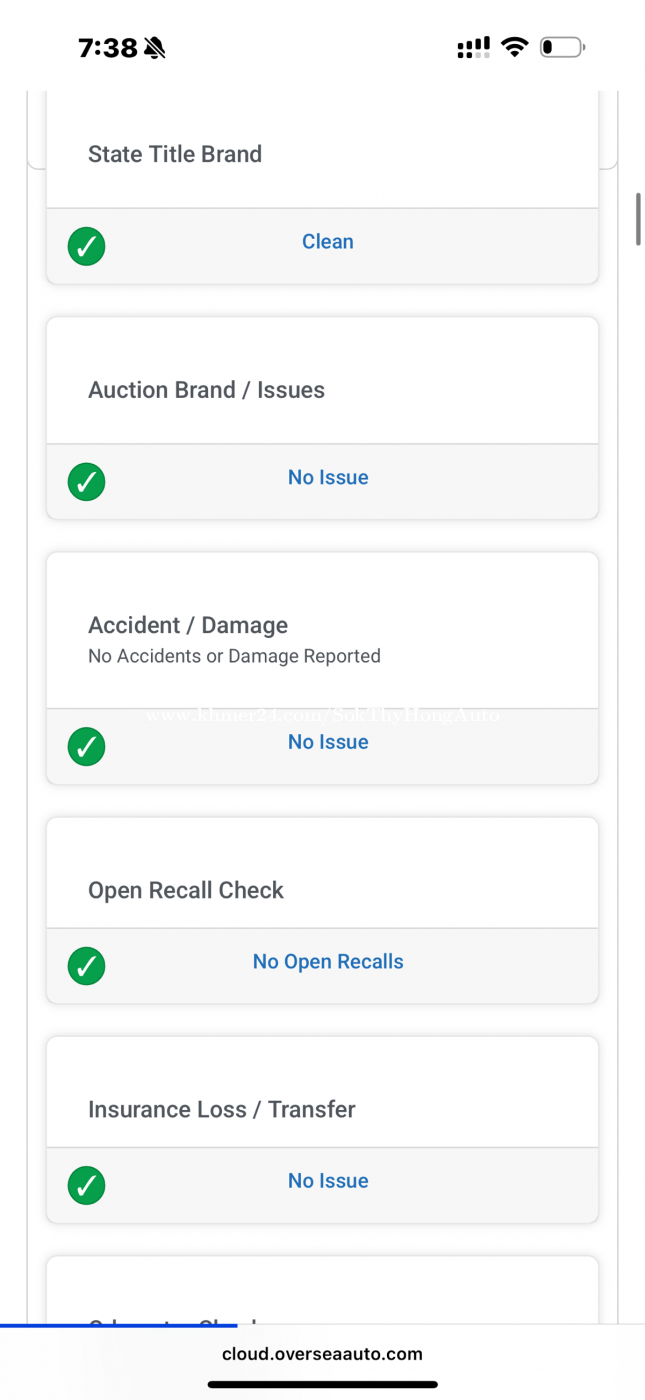Click the cellular signal bars icon

click(473, 47)
